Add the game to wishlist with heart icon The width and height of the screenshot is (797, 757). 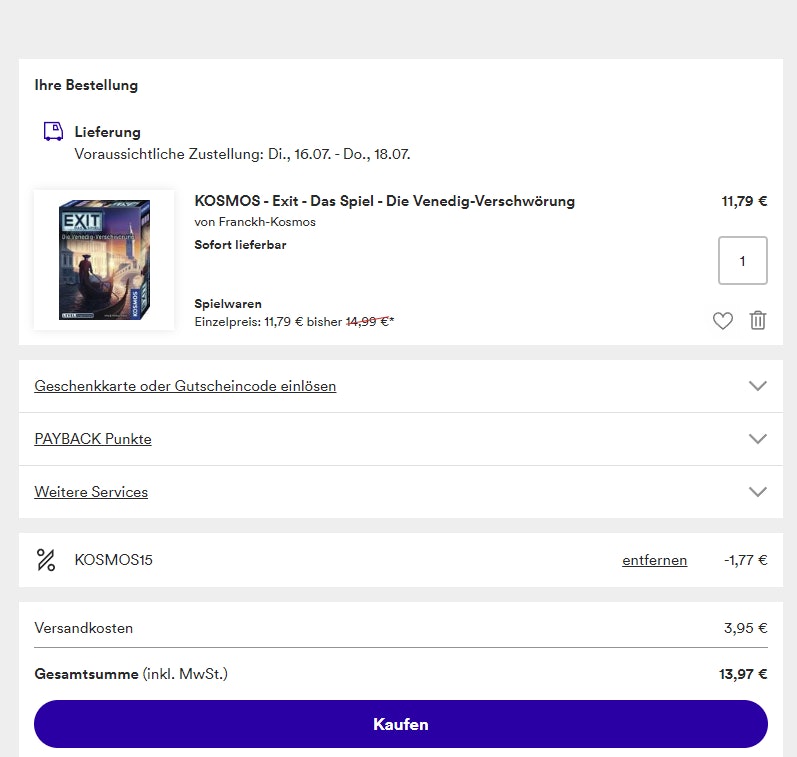click(x=722, y=321)
